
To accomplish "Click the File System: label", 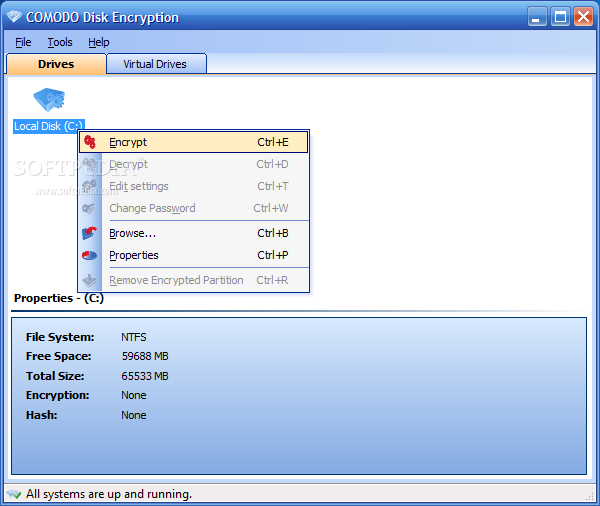I will tap(60, 337).
